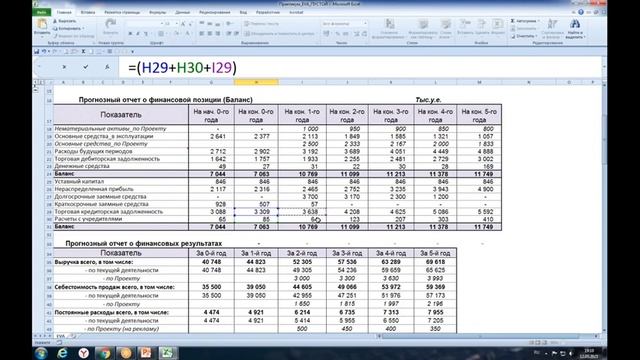Select the EVA sheet tab

point(60,336)
